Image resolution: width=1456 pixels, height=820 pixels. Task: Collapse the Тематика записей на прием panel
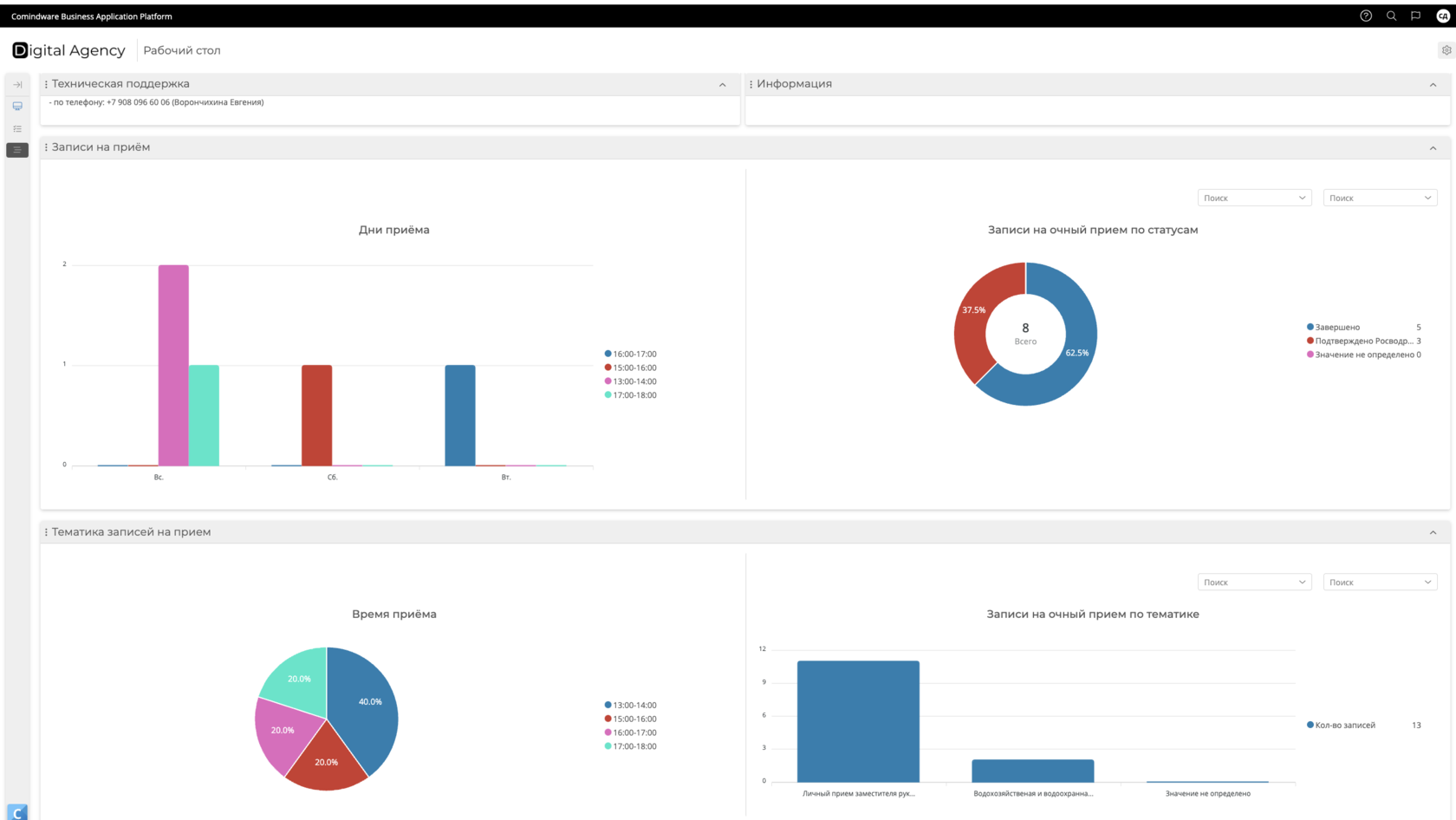pyautogui.click(x=1433, y=533)
